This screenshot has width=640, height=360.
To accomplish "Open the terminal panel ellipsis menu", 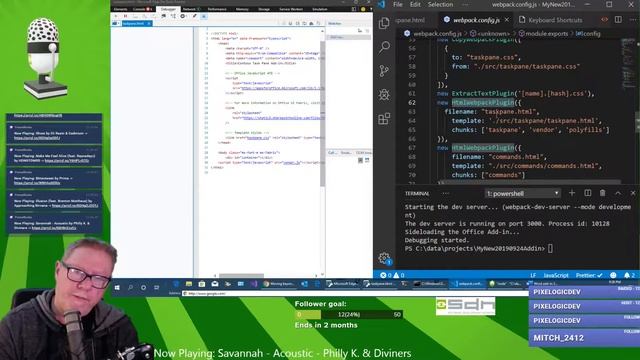I will (446, 193).
